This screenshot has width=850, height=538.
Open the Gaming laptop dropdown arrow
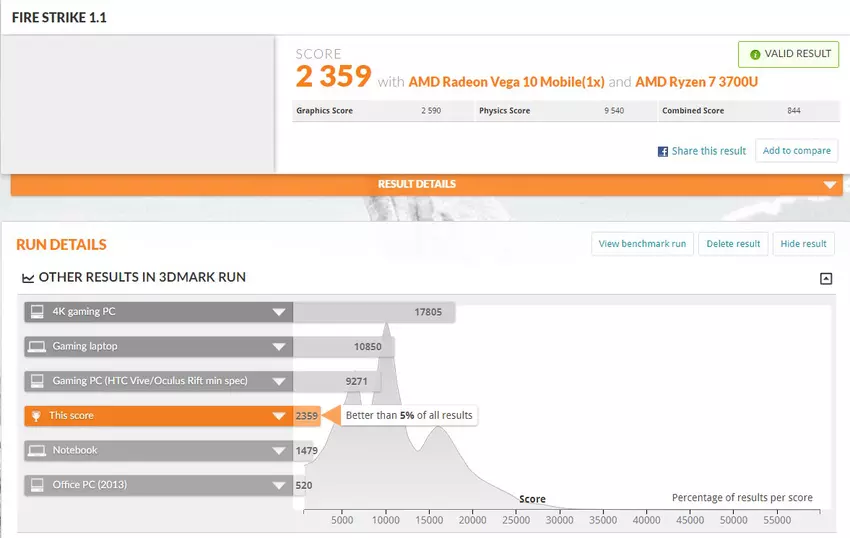(279, 347)
